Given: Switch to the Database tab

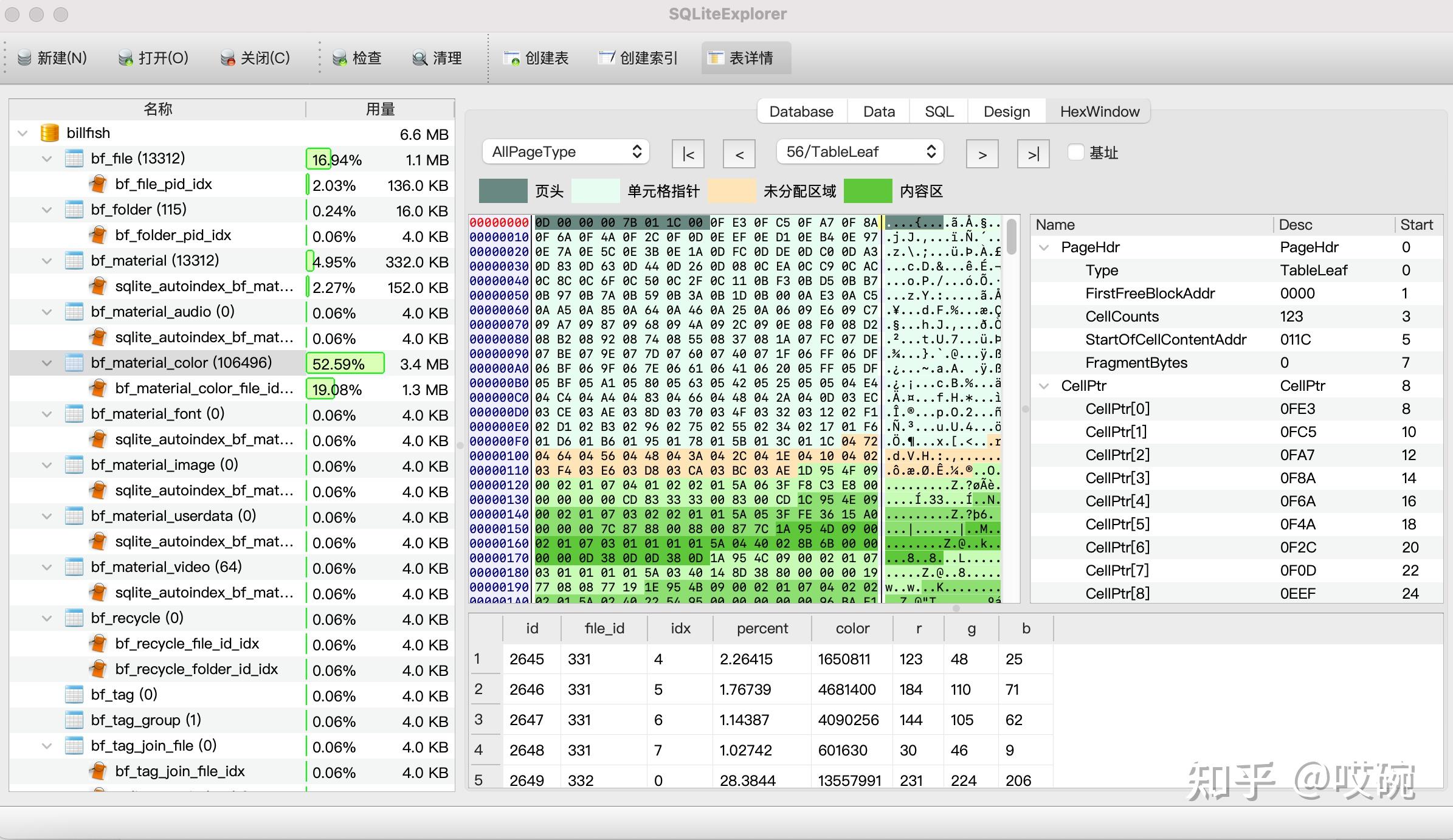Looking at the screenshot, I should click(801, 112).
